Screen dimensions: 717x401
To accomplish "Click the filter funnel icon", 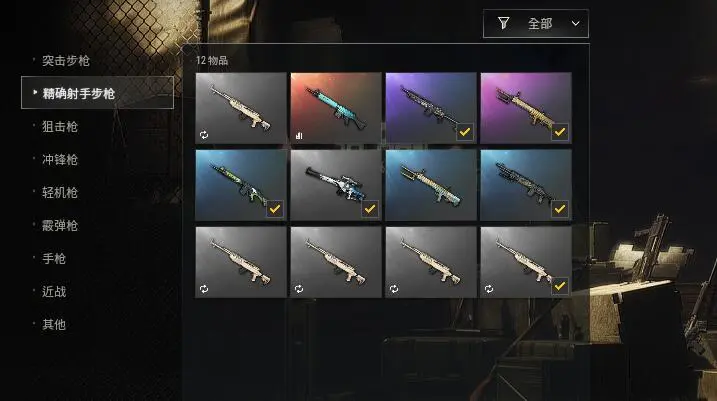I will [x=503, y=23].
